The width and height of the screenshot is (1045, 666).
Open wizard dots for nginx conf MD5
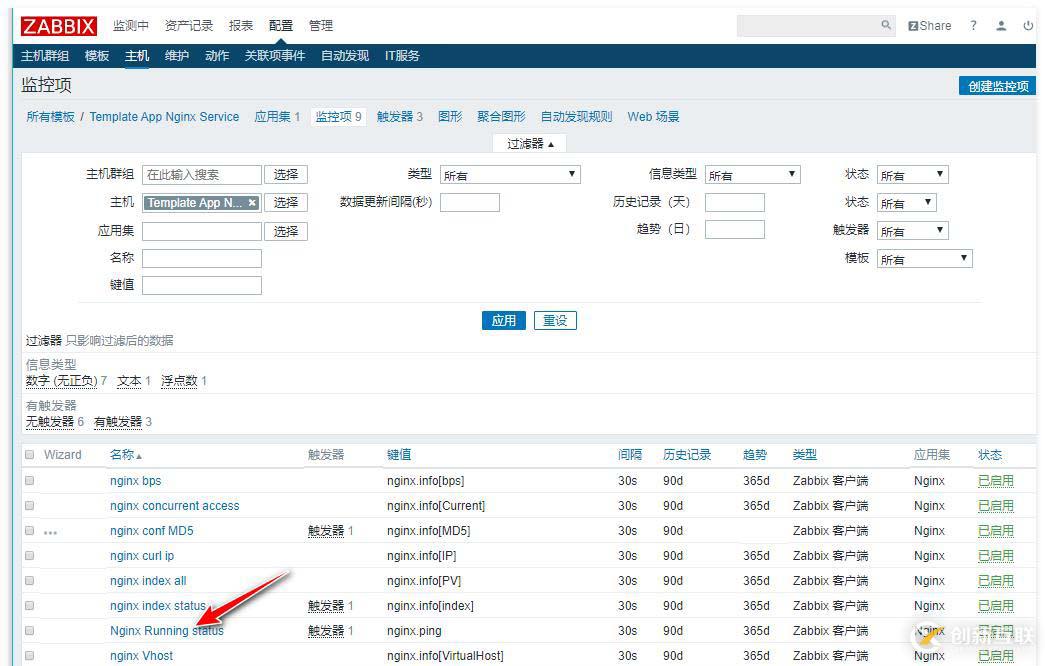click(50, 532)
